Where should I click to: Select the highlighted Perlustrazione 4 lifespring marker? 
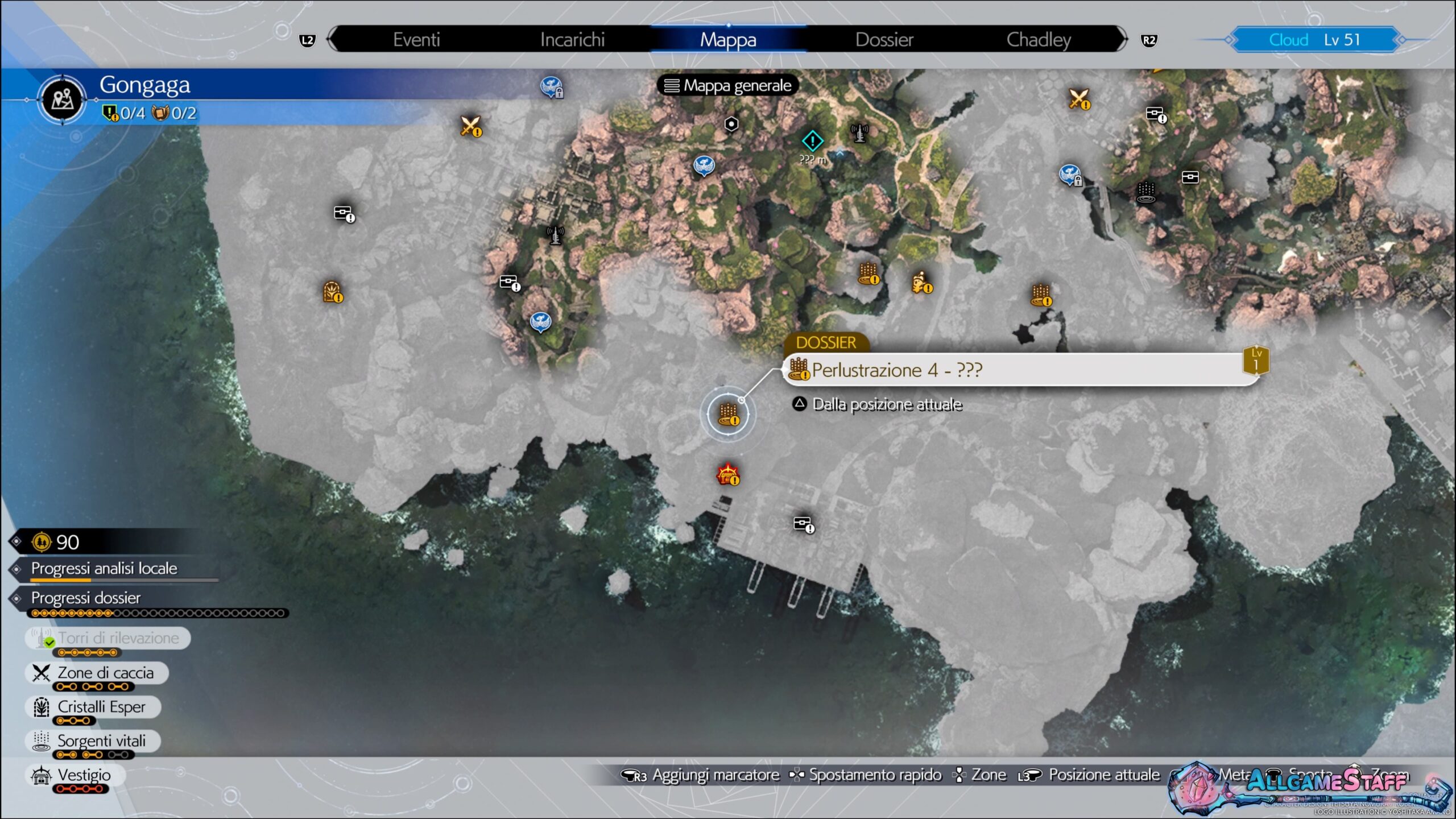point(727,414)
